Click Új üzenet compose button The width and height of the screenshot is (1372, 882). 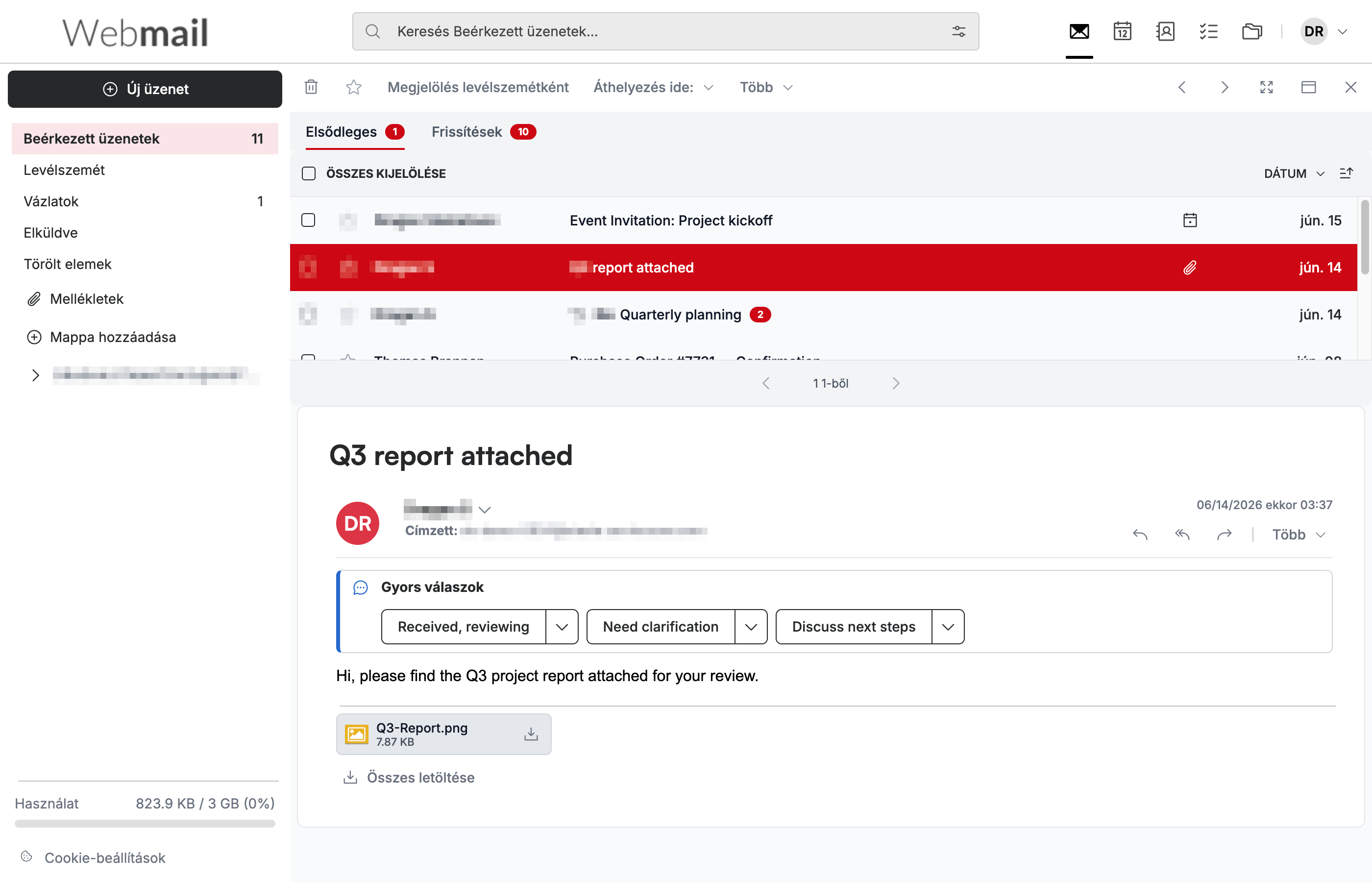coord(145,89)
